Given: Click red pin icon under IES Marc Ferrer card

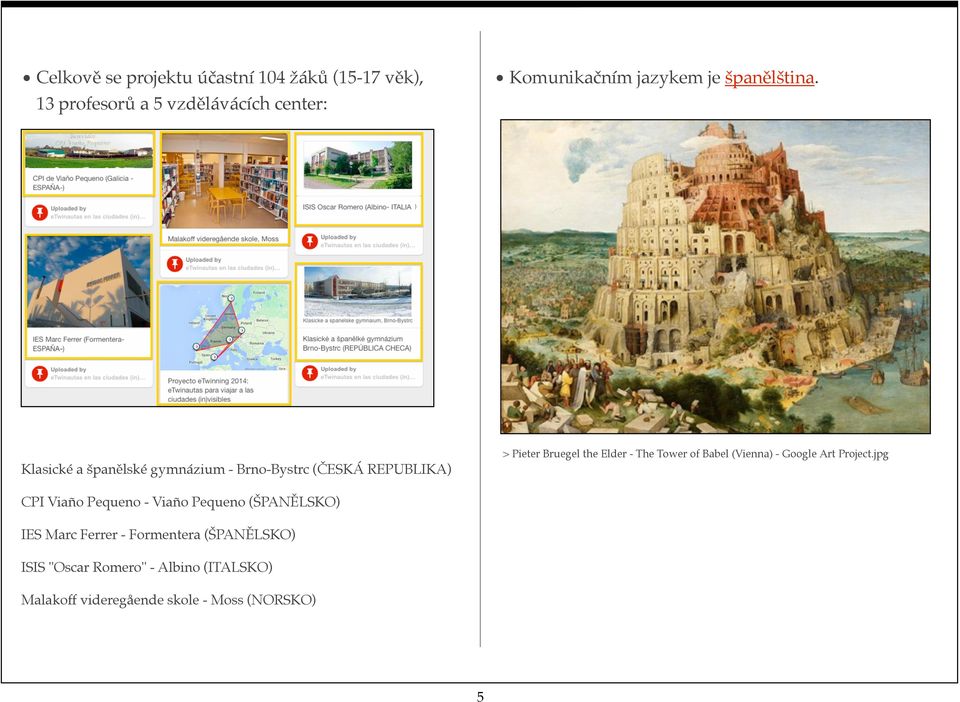Looking at the screenshot, I should tap(40, 373).
